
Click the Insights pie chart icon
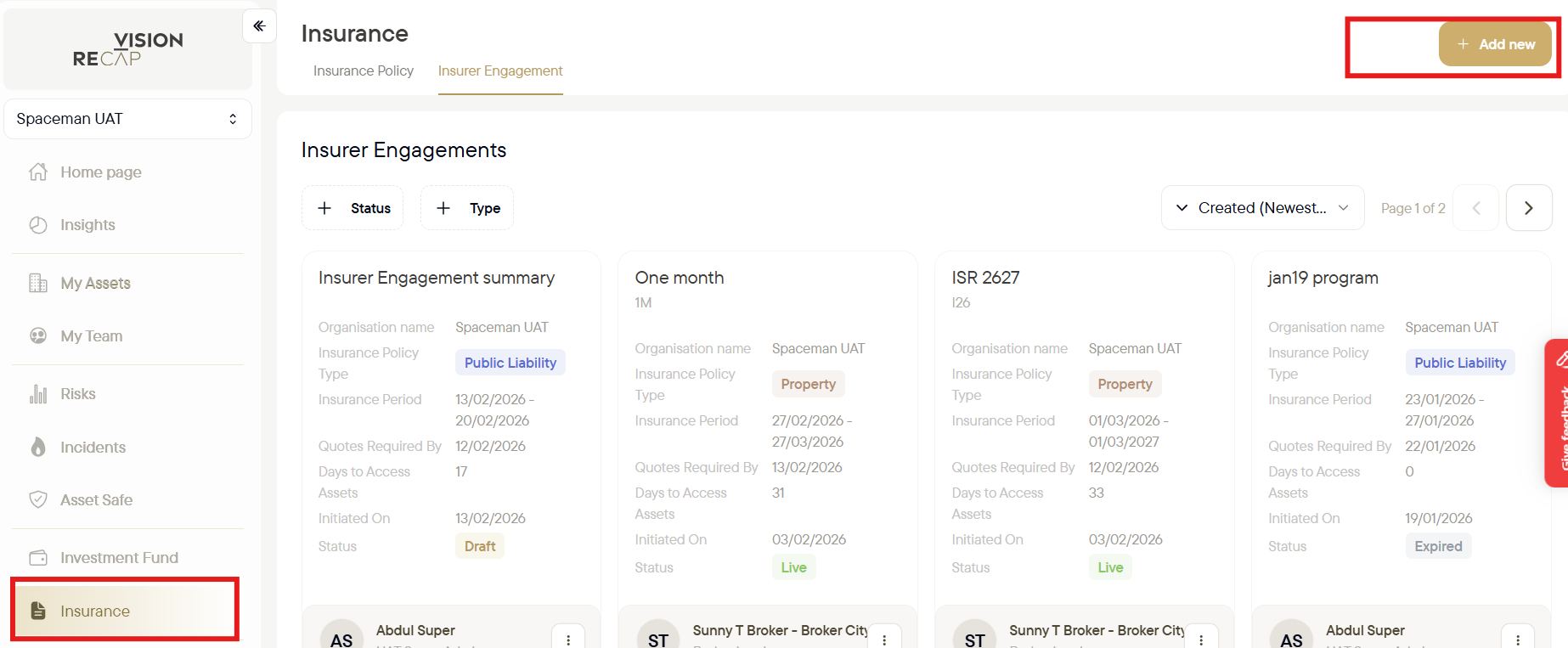[38, 225]
